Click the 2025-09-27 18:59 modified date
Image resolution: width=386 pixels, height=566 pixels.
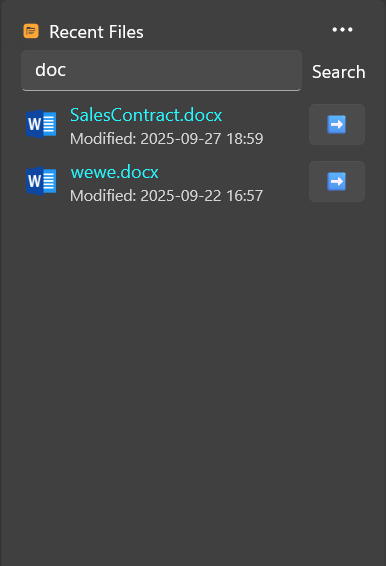202,139
